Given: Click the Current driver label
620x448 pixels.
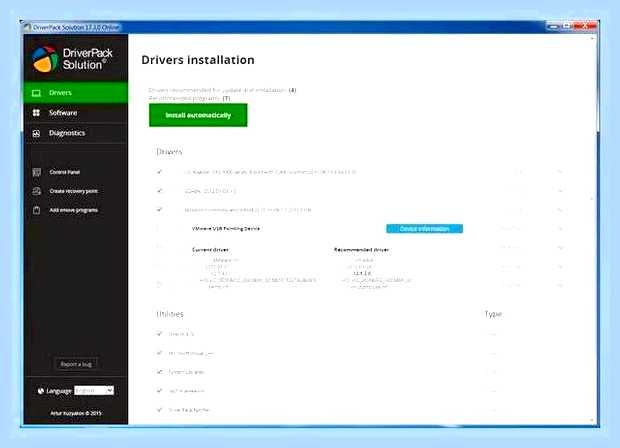Looking at the screenshot, I should pos(210,250).
